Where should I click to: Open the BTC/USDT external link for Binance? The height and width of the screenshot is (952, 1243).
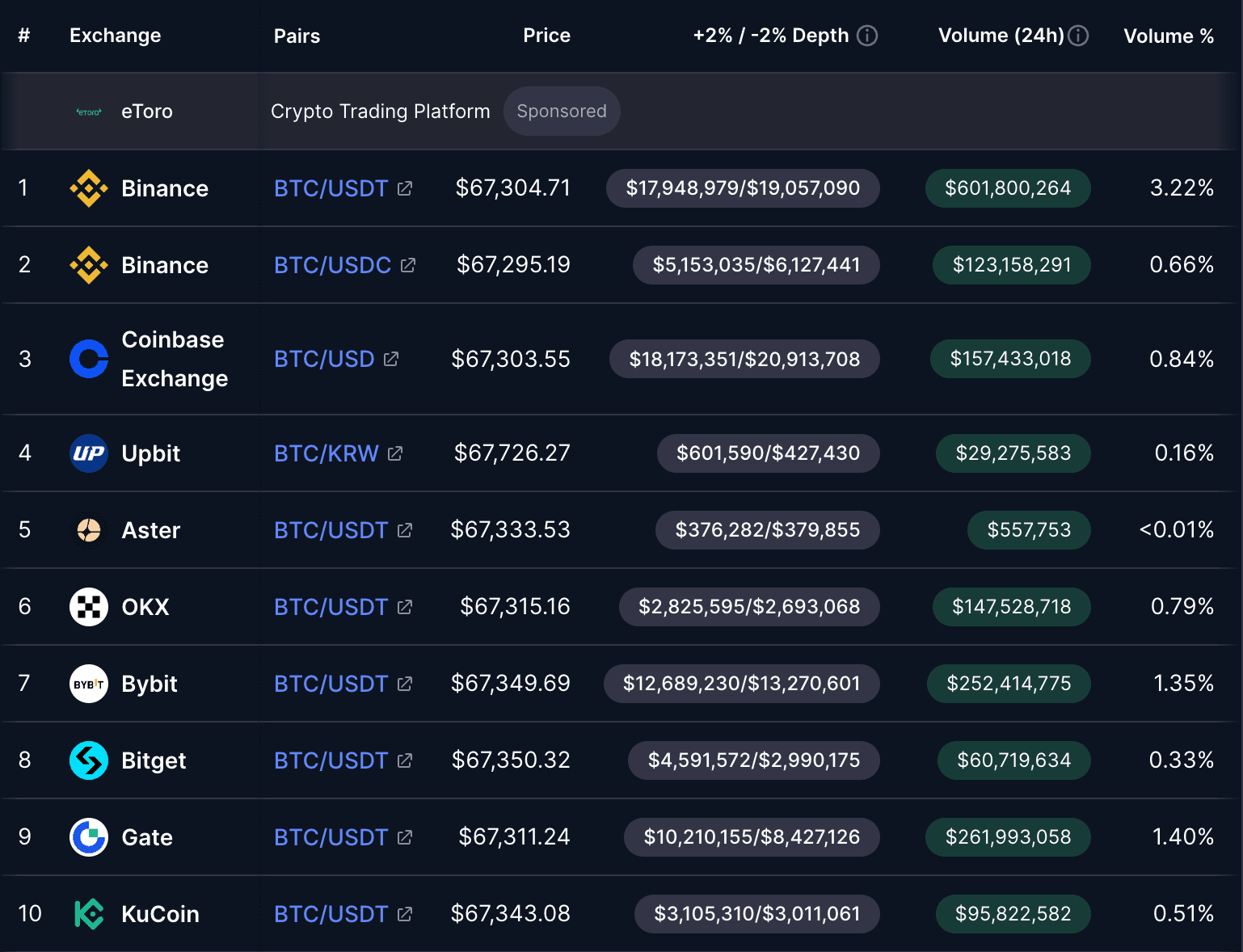coord(405,187)
